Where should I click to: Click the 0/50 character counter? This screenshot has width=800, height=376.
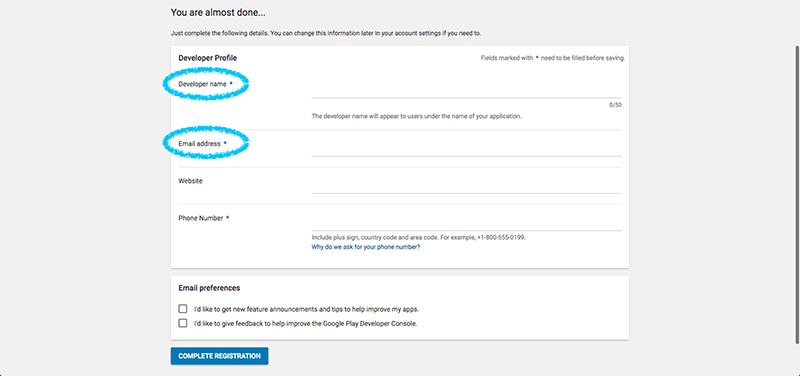click(615, 105)
